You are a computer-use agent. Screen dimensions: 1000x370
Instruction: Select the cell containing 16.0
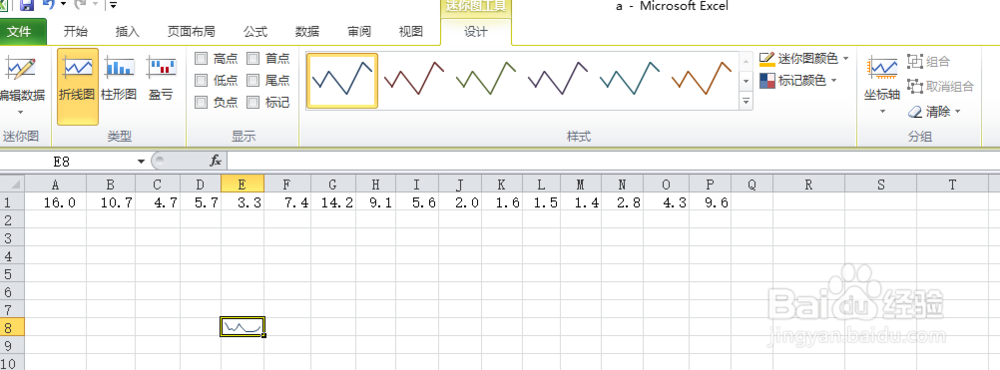point(55,203)
